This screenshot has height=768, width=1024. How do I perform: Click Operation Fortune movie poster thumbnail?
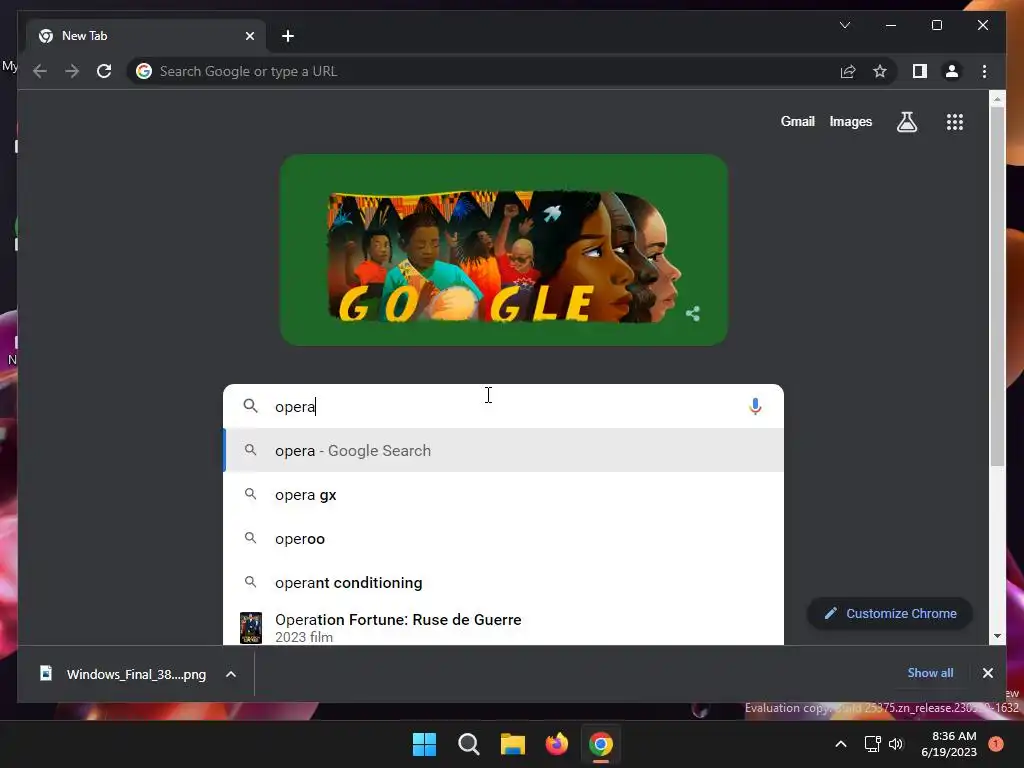(x=251, y=628)
